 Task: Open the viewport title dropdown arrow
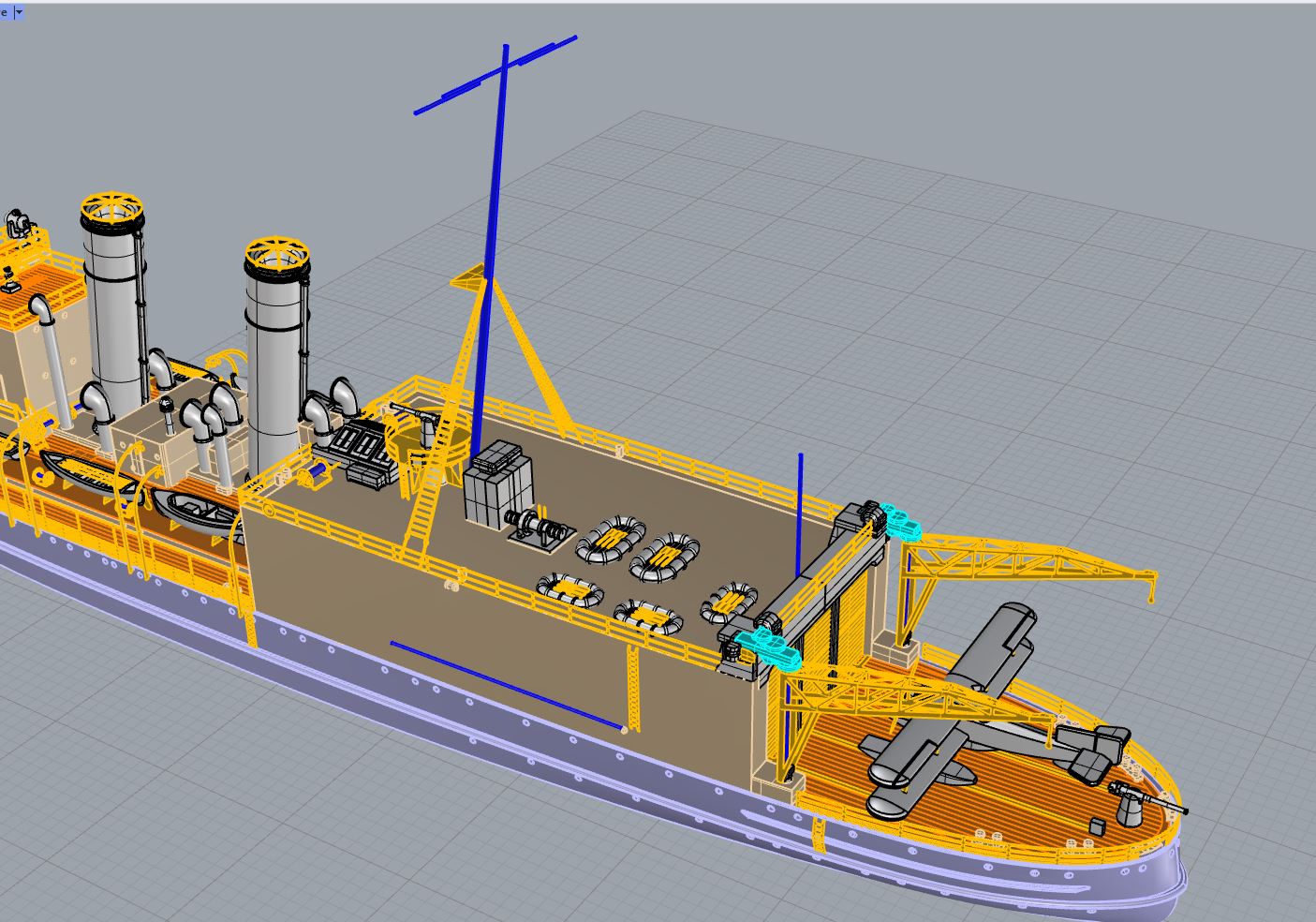[x=18, y=12]
